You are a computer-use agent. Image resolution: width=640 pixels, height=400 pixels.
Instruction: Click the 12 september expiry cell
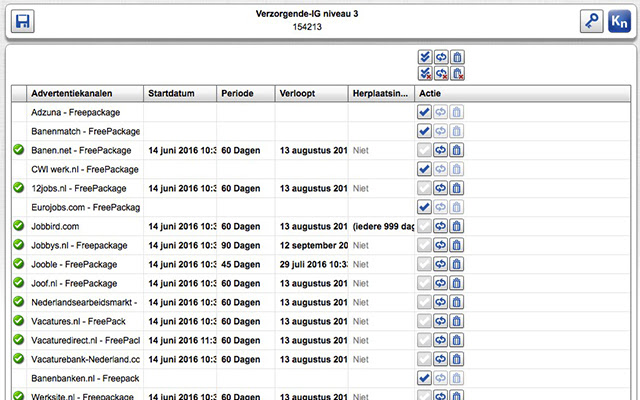pyautogui.click(x=313, y=245)
